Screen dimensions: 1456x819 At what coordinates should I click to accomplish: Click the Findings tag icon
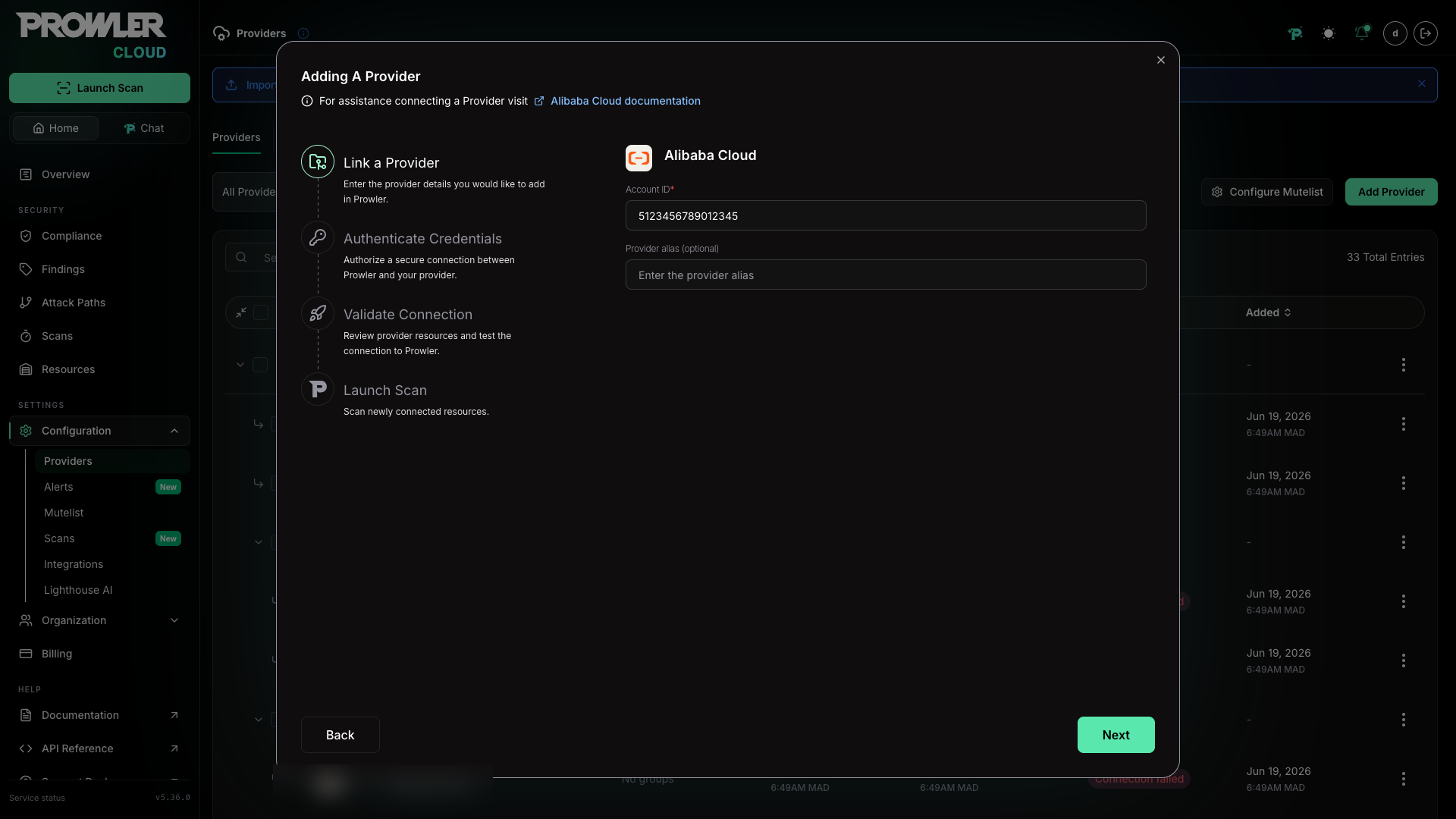(26, 269)
